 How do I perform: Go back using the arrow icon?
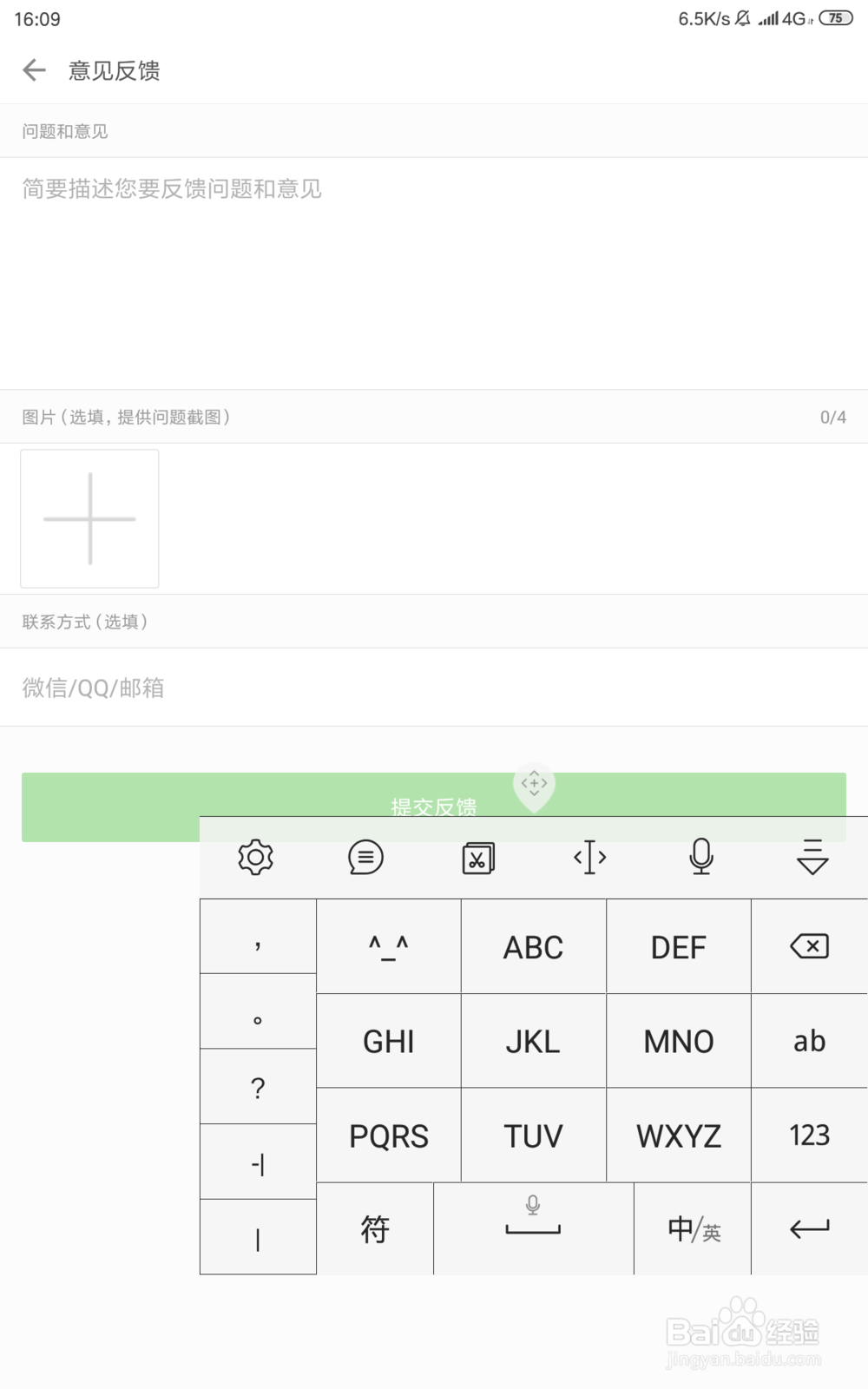click(34, 70)
